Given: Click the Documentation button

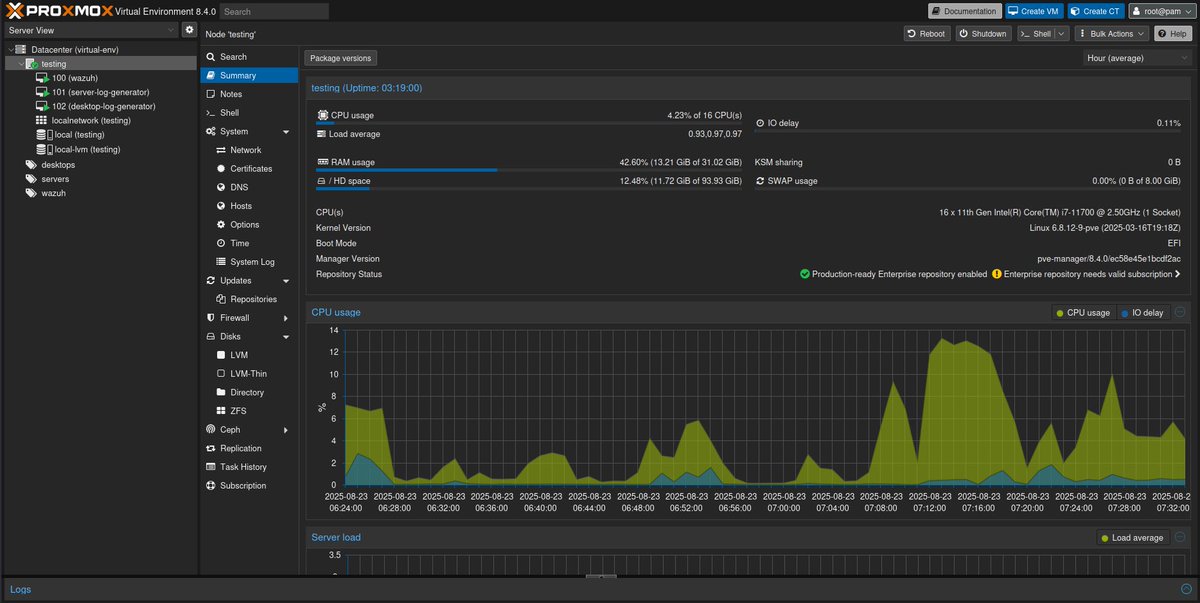Looking at the screenshot, I should (x=965, y=11).
